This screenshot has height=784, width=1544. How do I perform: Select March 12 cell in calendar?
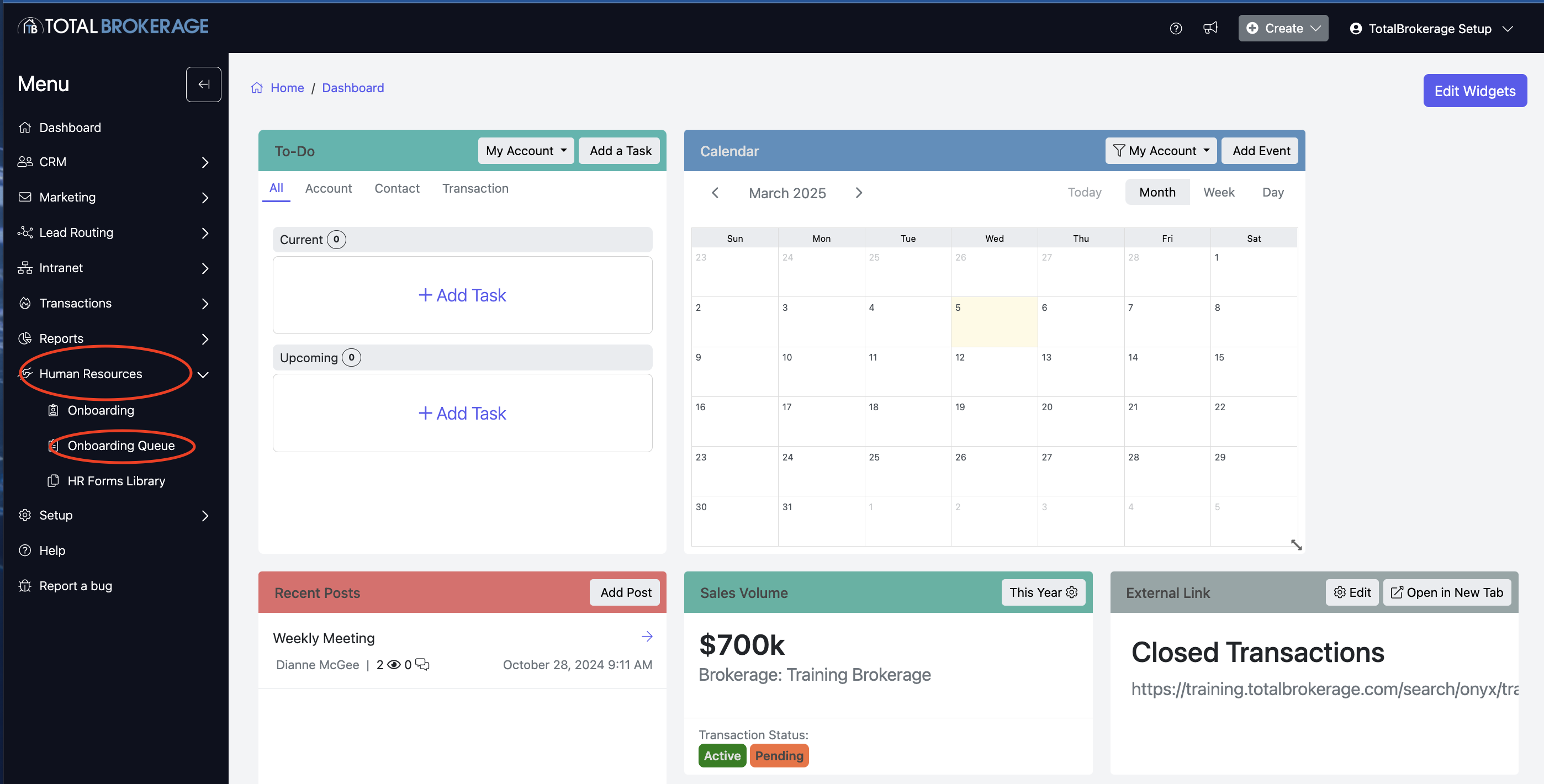pos(994,373)
